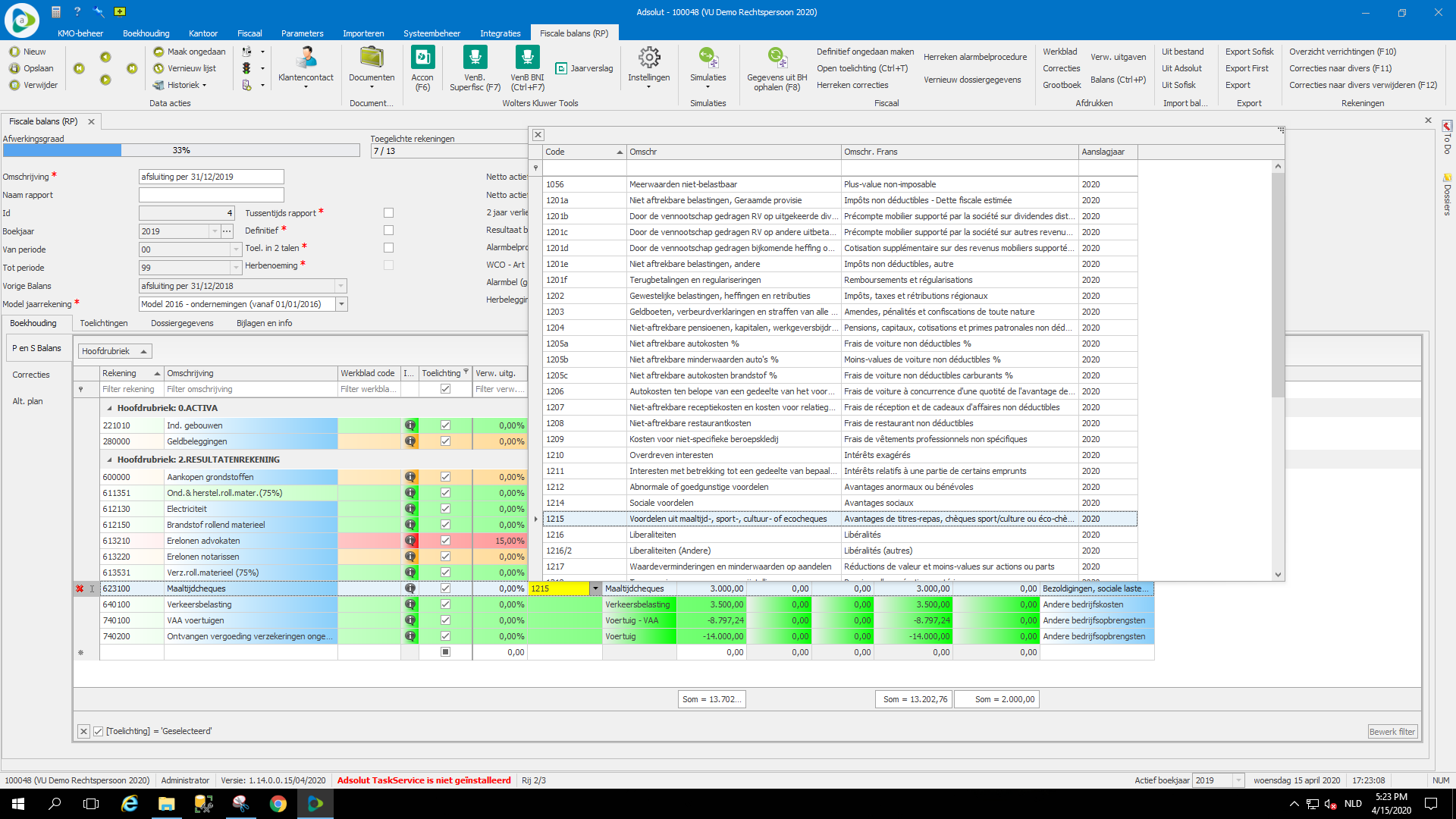This screenshot has height=819, width=1456.
Task: Toggle the Tussentijds rapport checkbox
Action: [x=389, y=213]
